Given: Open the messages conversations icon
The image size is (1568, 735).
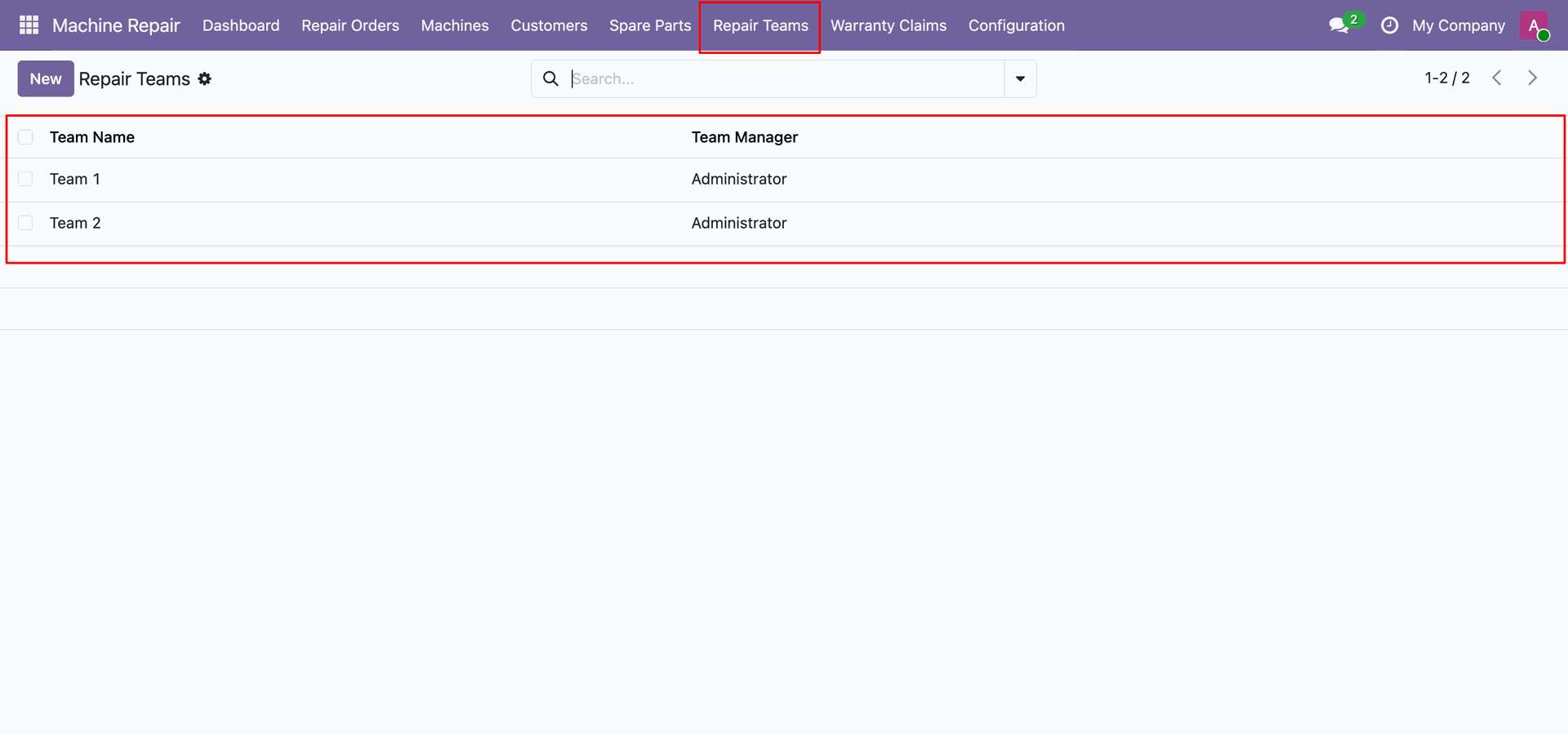Looking at the screenshot, I should point(1339,26).
